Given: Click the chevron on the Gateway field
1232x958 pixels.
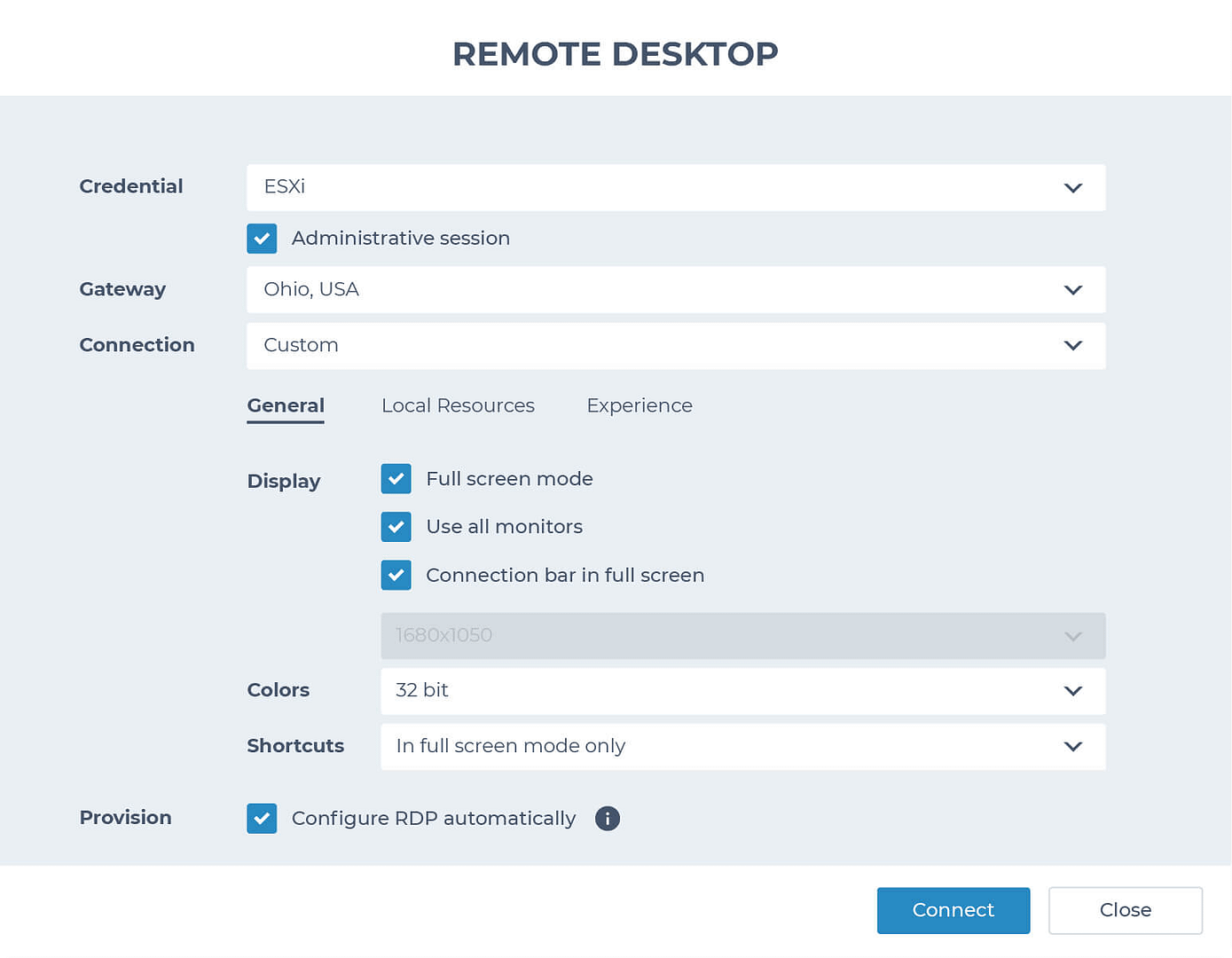Looking at the screenshot, I should pyautogui.click(x=1072, y=289).
